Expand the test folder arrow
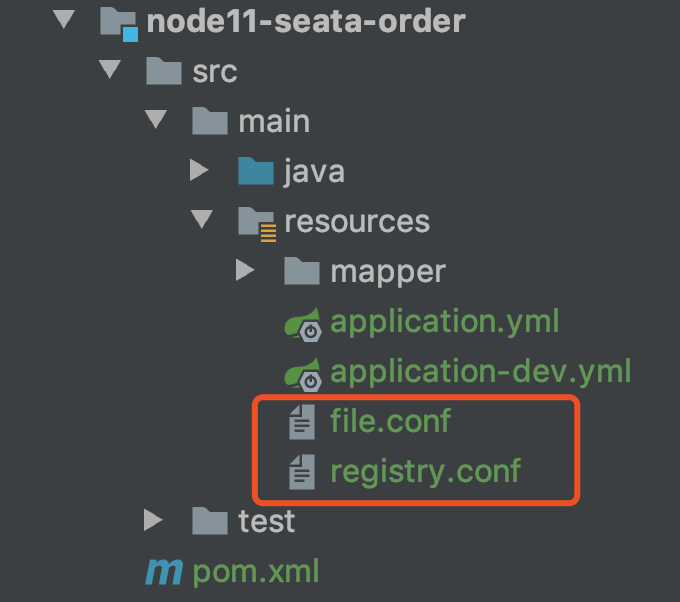 point(153,520)
